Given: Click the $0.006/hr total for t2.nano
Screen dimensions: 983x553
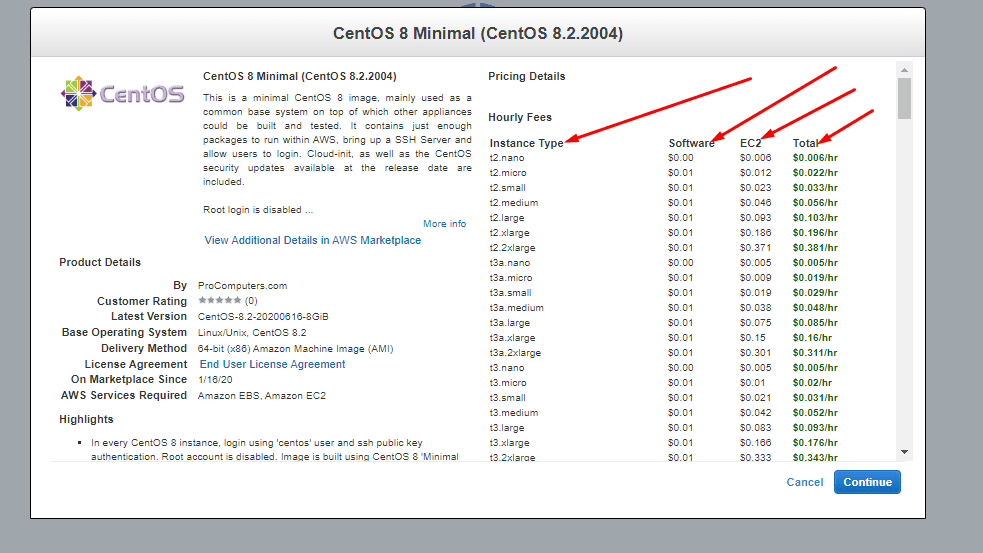Looking at the screenshot, I should pos(815,158).
